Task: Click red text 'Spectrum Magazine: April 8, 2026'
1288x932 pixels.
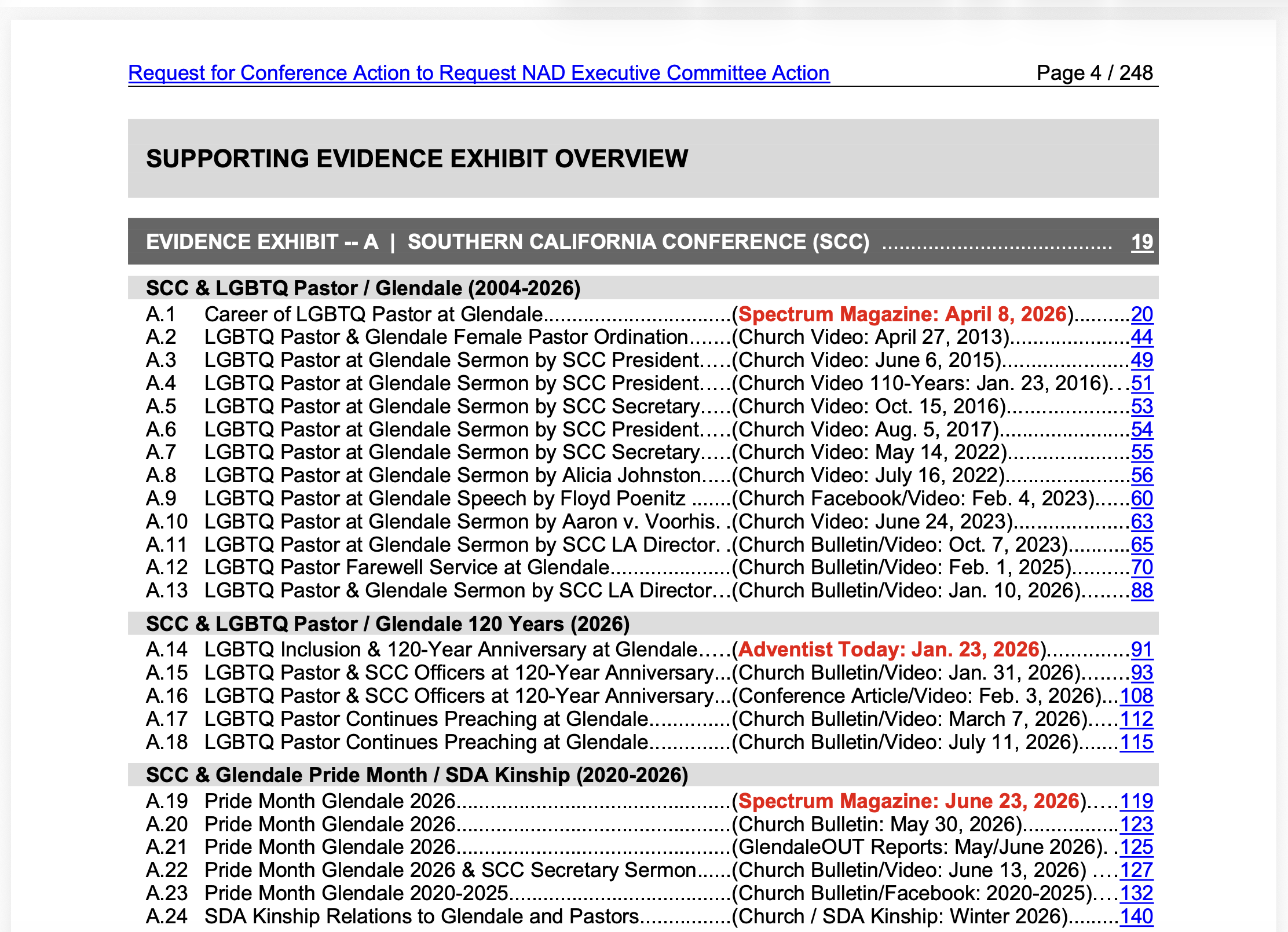Action: click(x=902, y=314)
